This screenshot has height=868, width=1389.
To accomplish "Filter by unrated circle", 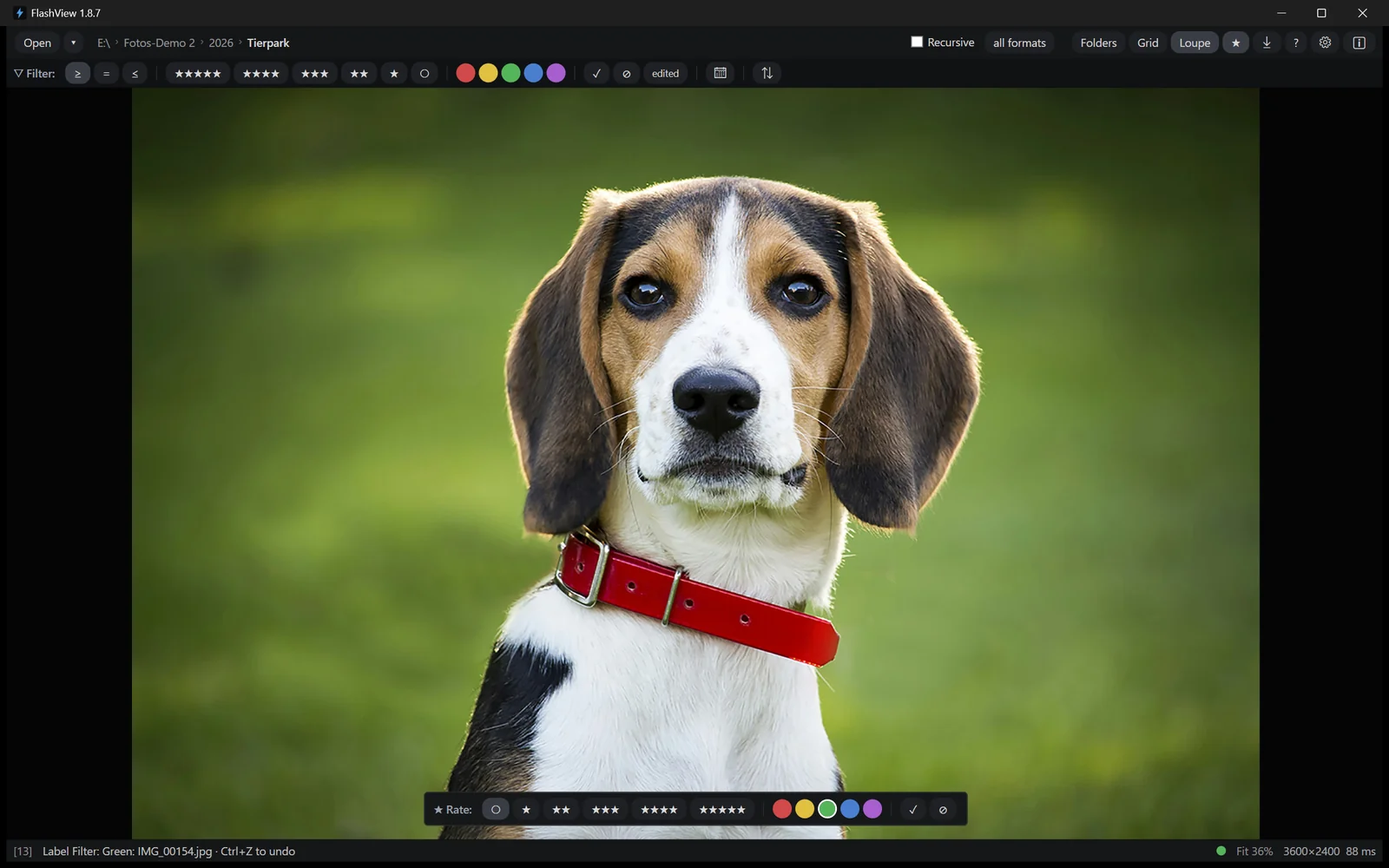I will (425, 74).
